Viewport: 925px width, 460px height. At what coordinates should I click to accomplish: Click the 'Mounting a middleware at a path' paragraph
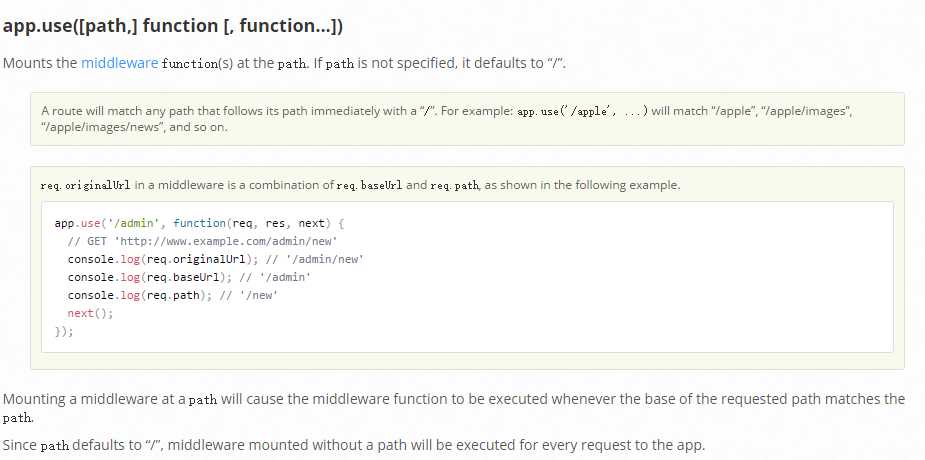pos(454,408)
